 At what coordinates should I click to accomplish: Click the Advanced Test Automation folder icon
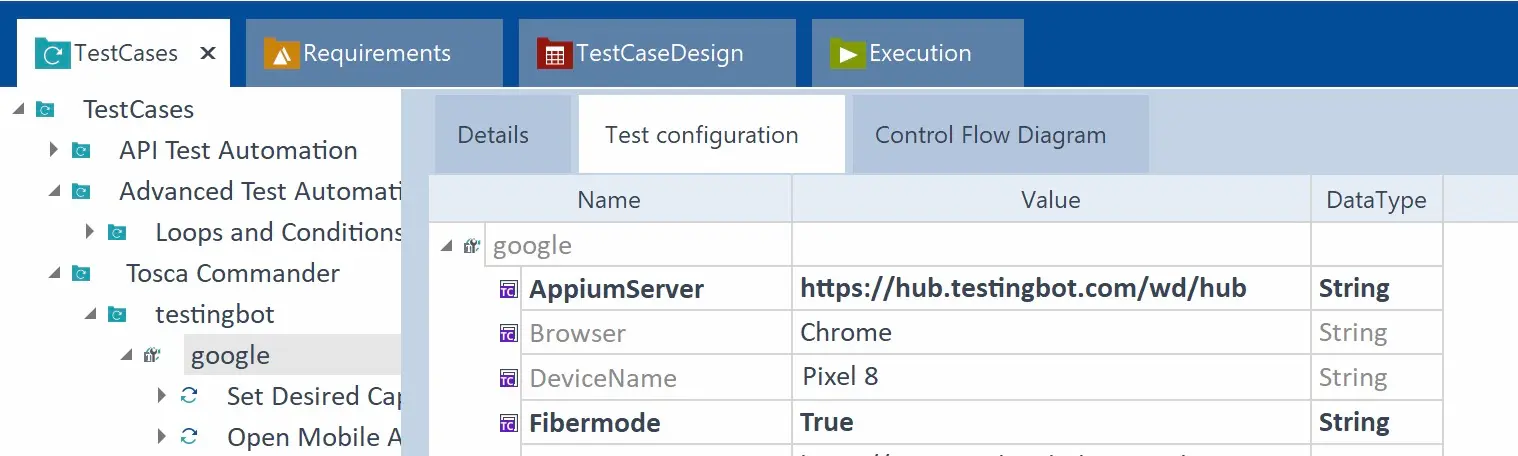click(x=81, y=191)
